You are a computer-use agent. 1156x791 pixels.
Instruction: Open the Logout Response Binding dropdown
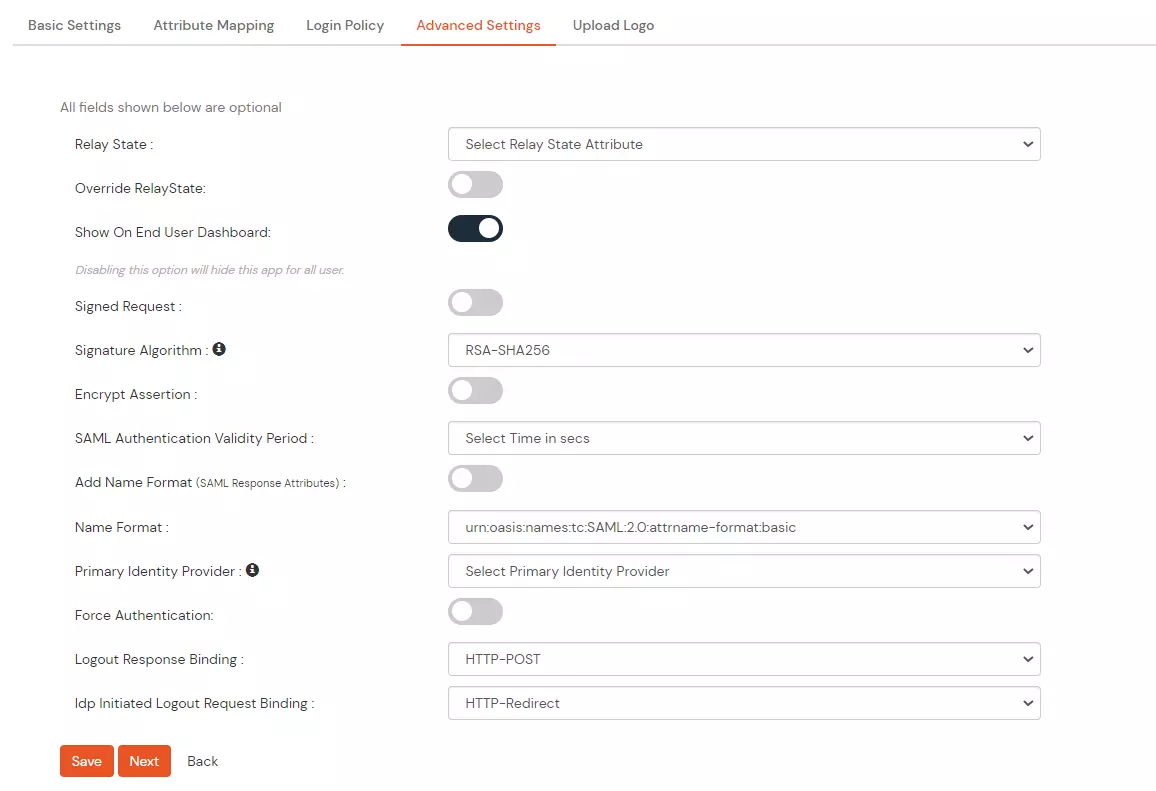point(744,659)
